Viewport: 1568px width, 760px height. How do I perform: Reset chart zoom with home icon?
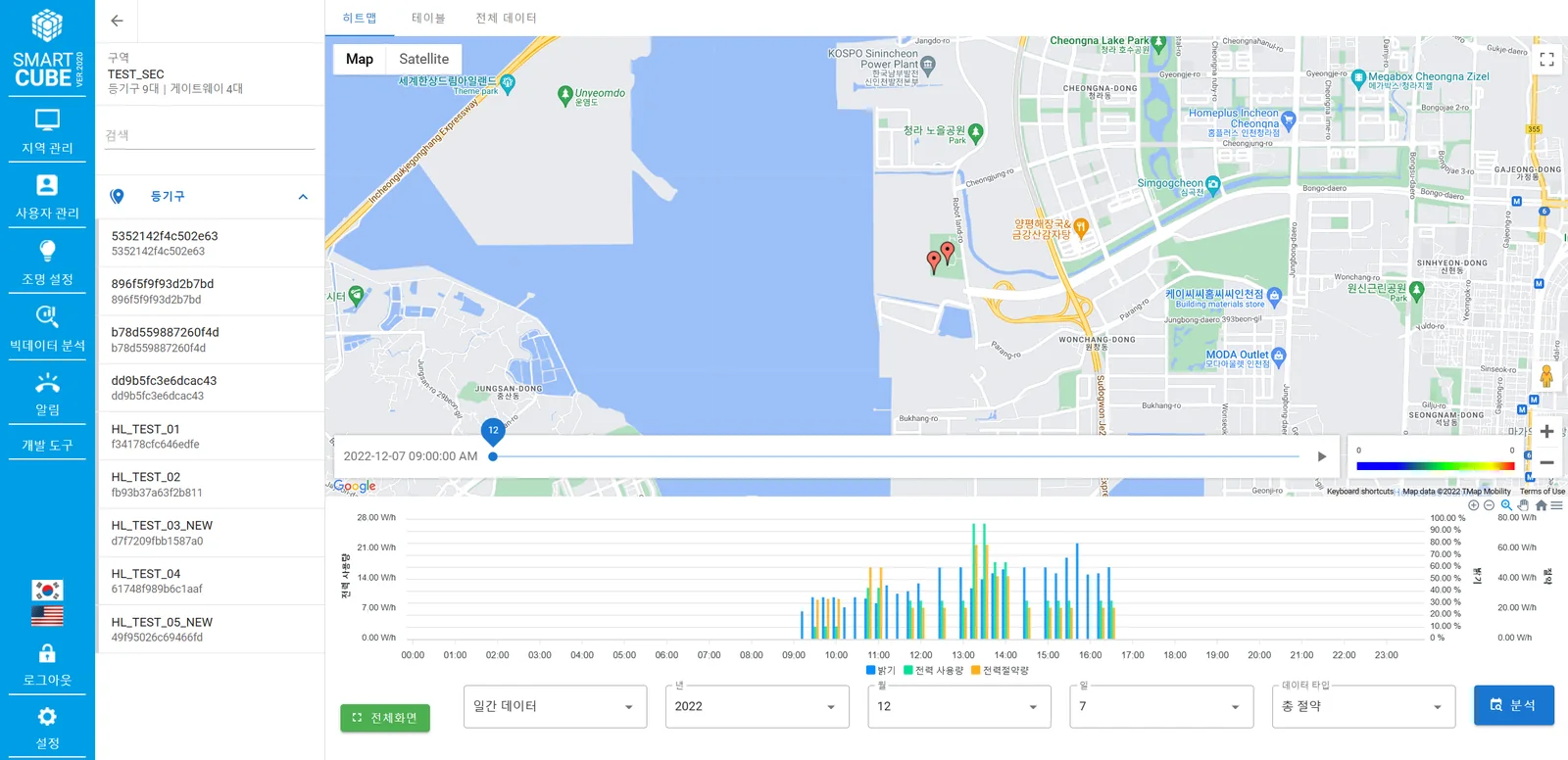[1541, 505]
